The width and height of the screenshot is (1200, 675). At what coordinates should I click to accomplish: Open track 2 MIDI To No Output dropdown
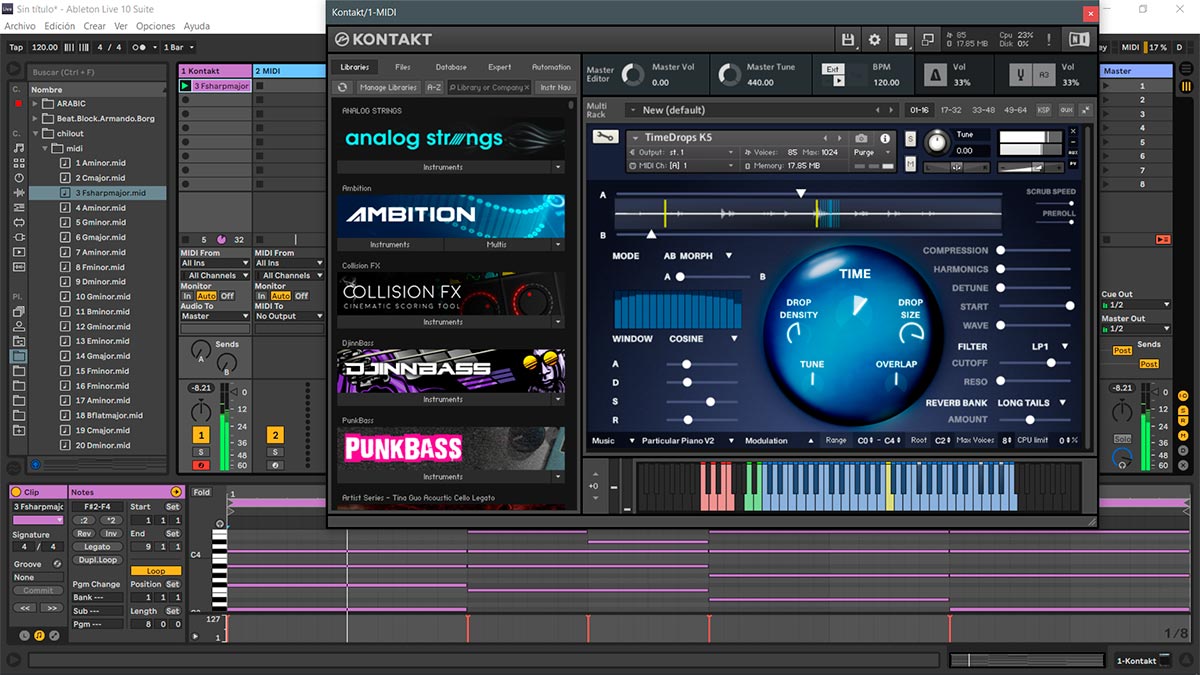pyautogui.click(x=290, y=316)
